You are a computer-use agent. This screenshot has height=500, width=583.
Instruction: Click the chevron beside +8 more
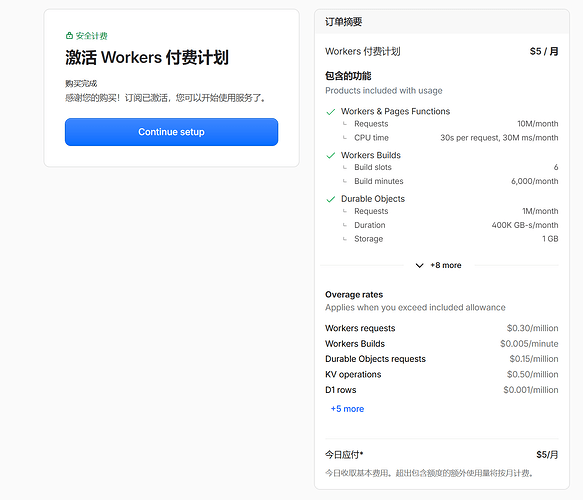pos(419,265)
